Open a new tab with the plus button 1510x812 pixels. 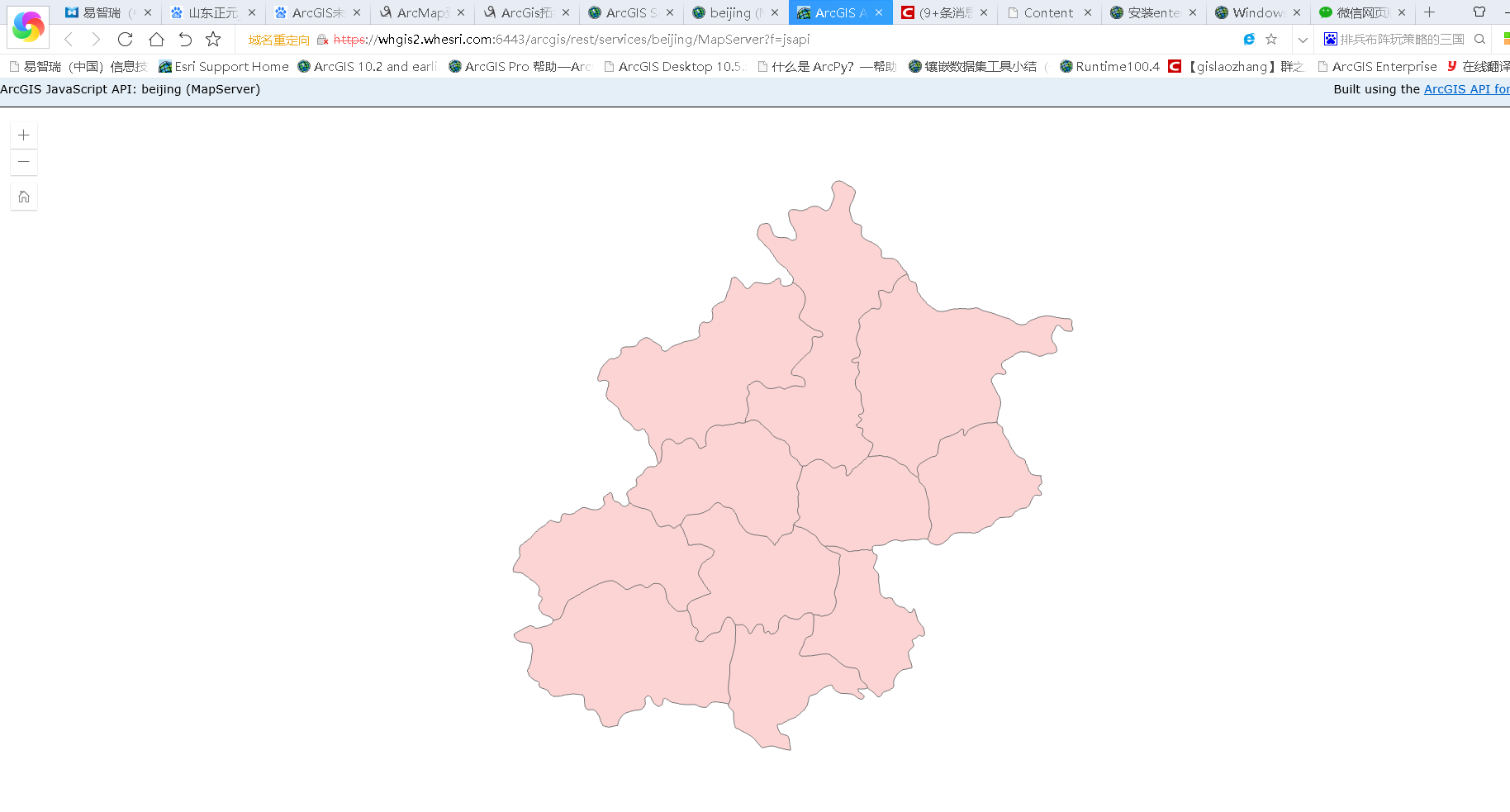click(x=1429, y=12)
